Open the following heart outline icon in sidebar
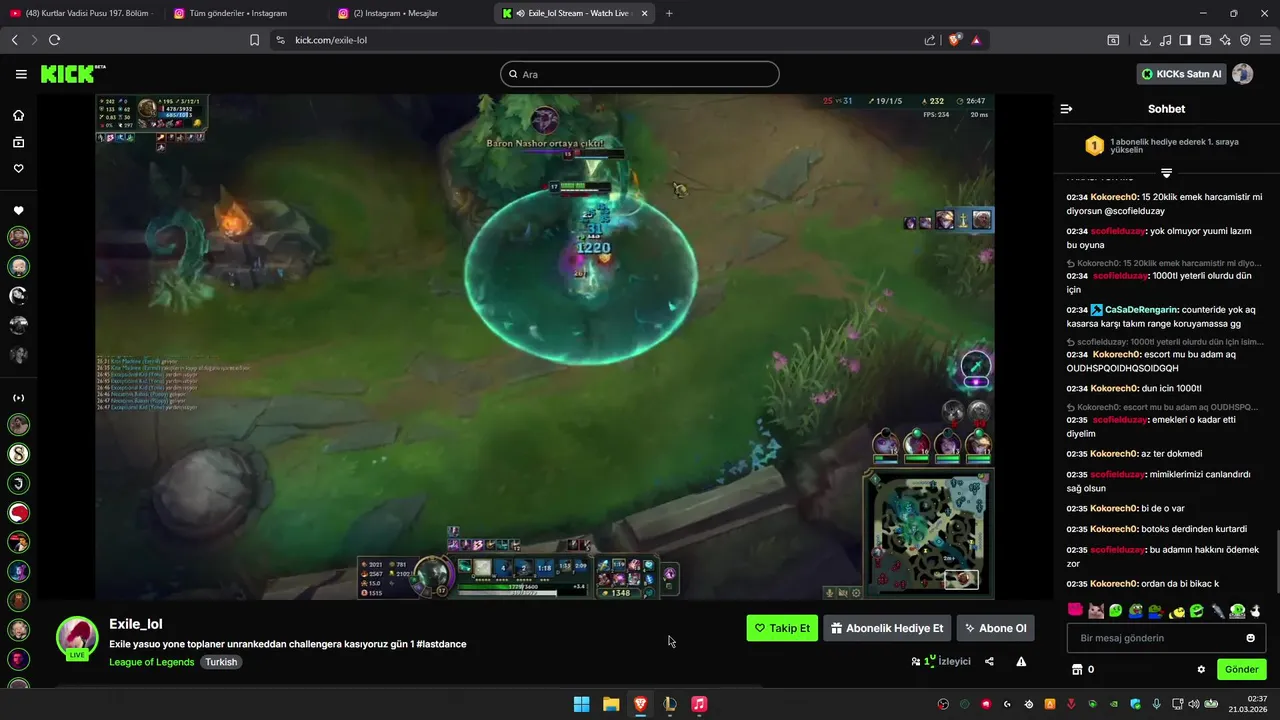Image resolution: width=1280 pixels, height=720 pixels. pyautogui.click(x=18, y=168)
